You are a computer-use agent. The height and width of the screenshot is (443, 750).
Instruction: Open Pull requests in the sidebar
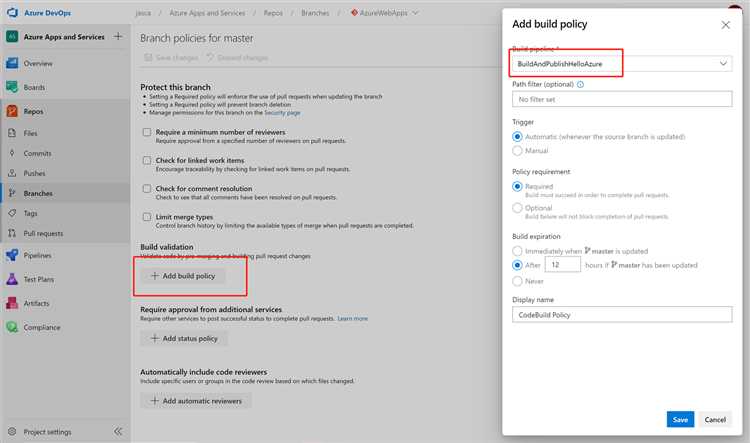pos(43,233)
